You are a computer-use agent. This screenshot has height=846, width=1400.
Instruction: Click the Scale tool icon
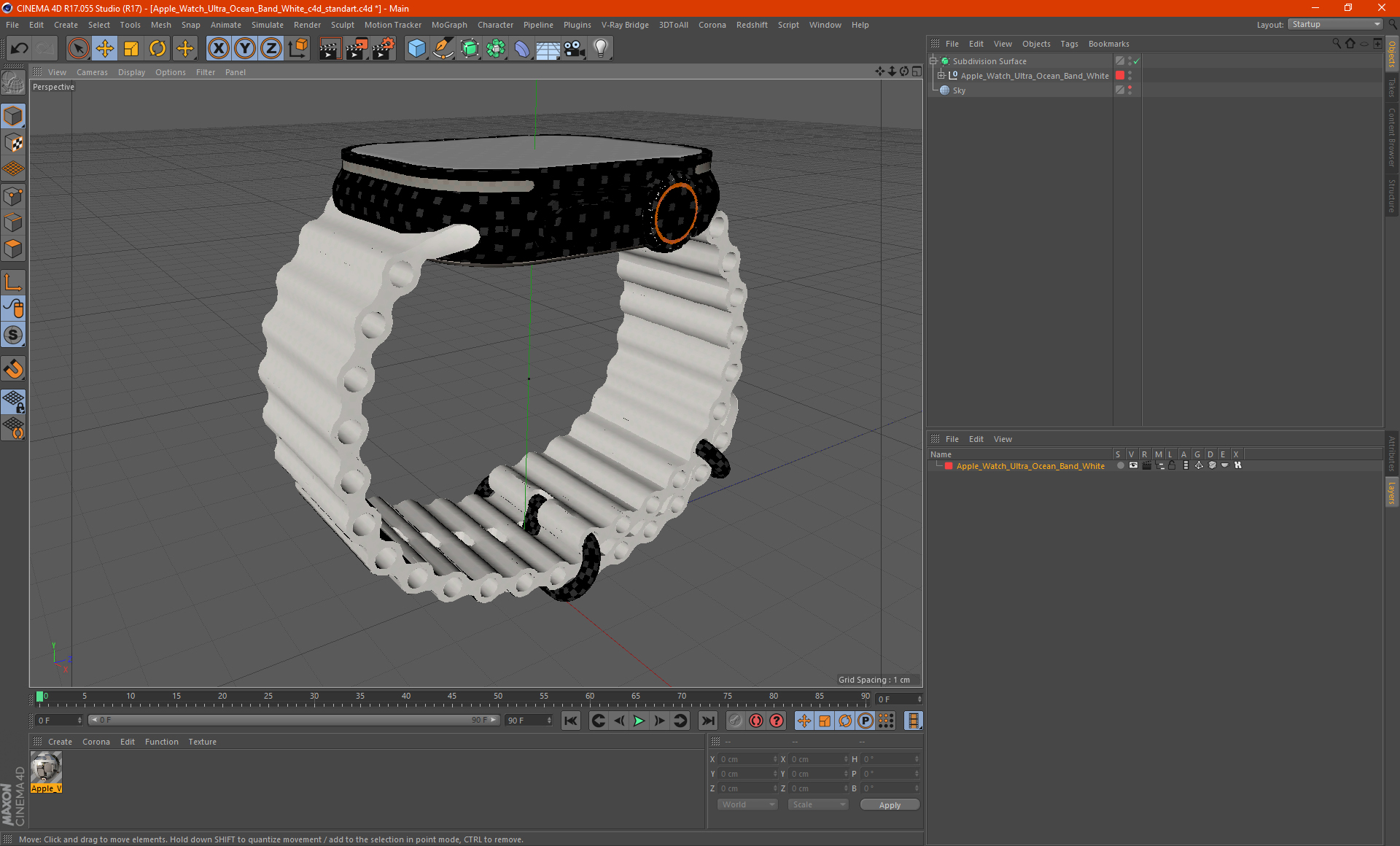[x=131, y=49]
